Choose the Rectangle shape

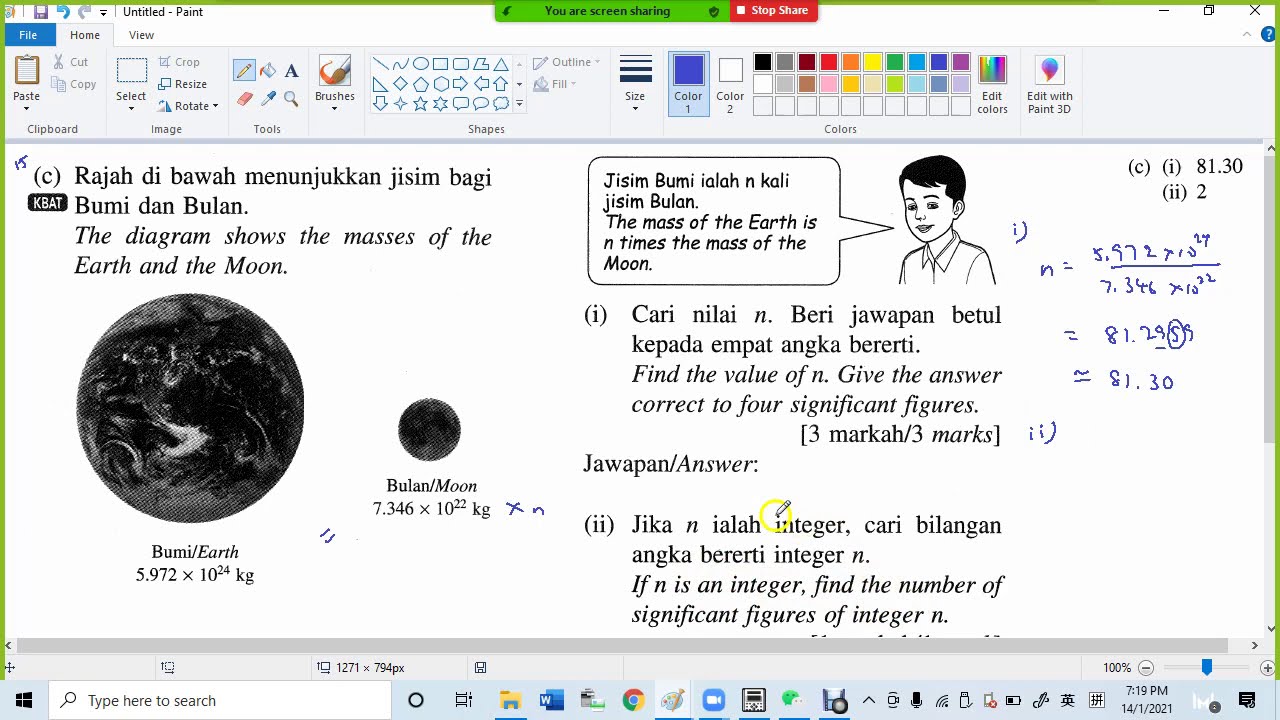[440, 64]
